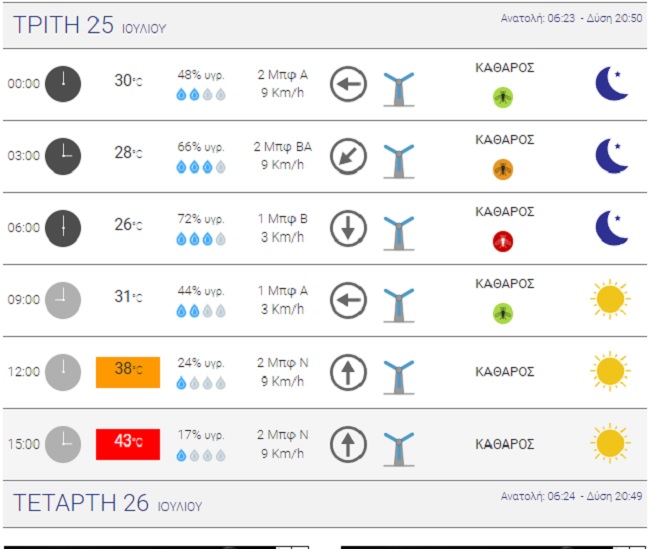Click the ΚΑΘΑΡΟΣ label at 12:00
Viewport: 655px width, 549px height.
click(x=505, y=372)
